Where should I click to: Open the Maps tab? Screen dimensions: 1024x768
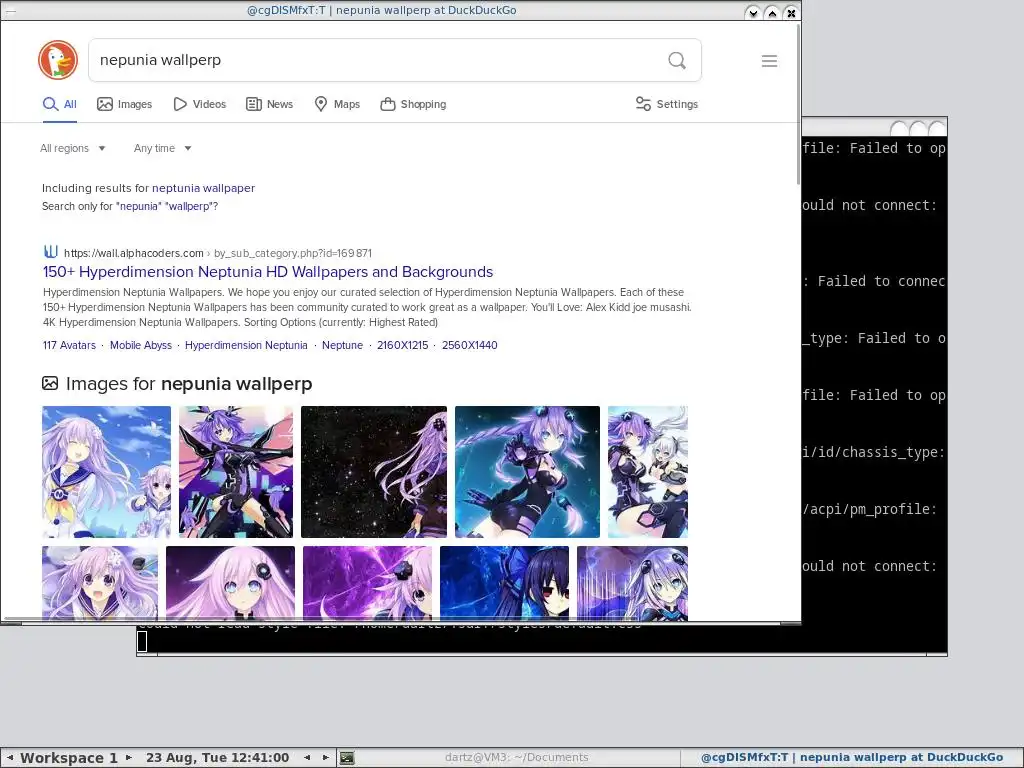tap(337, 104)
